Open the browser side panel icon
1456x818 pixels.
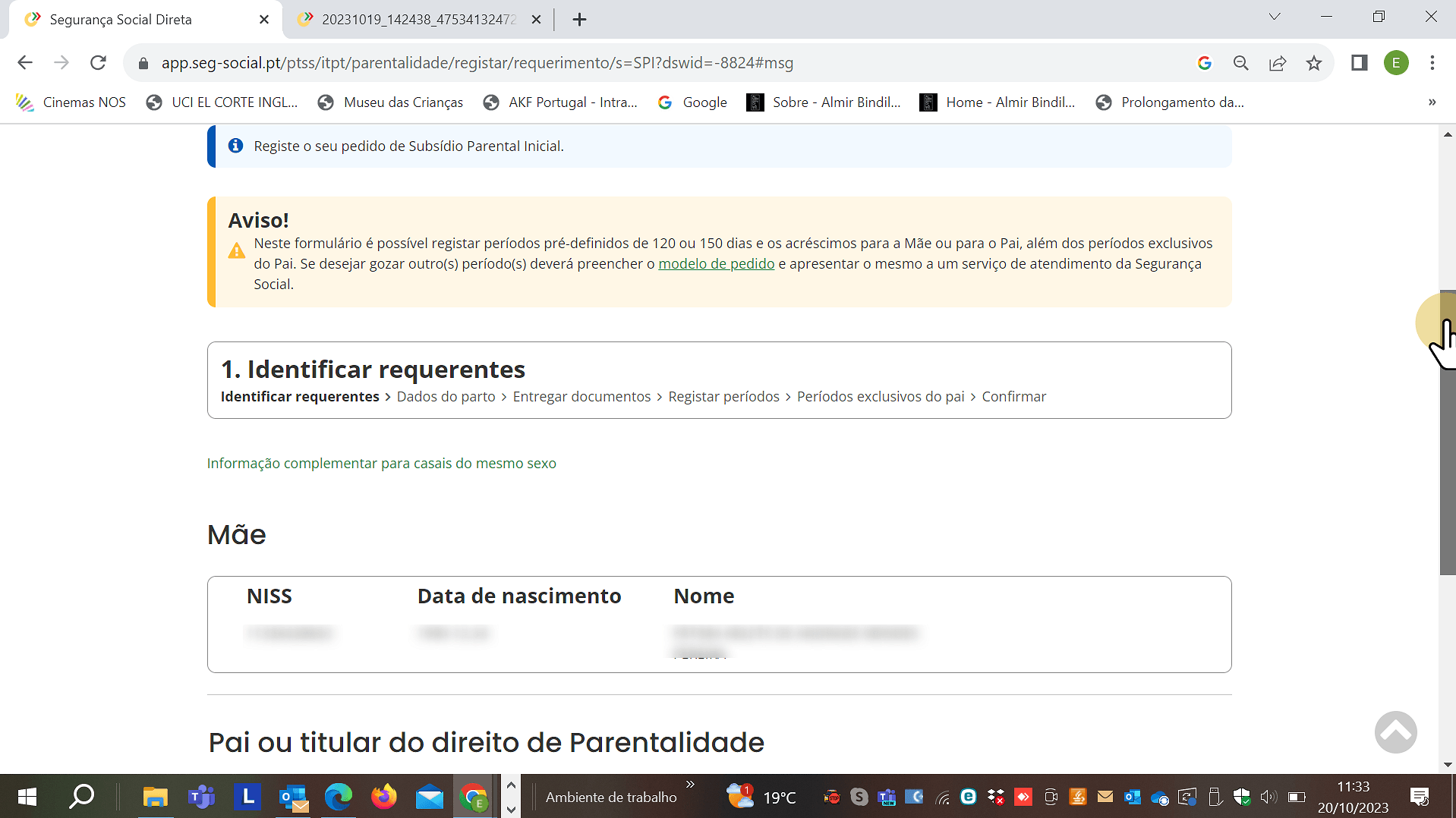click(x=1359, y=63)
